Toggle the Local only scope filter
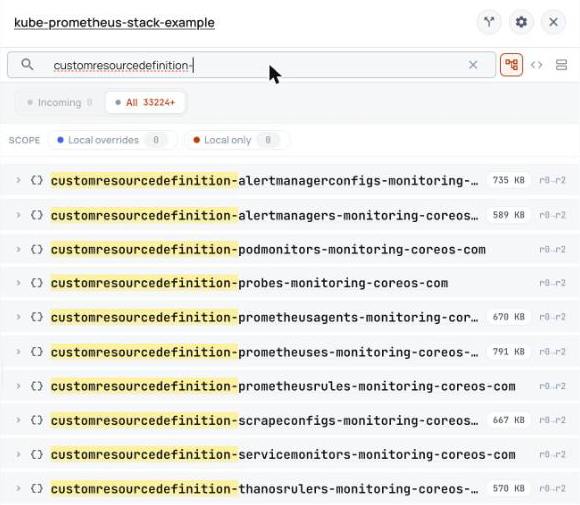The height and width of the screenshot is (505, 580). [x=236, y=140]
